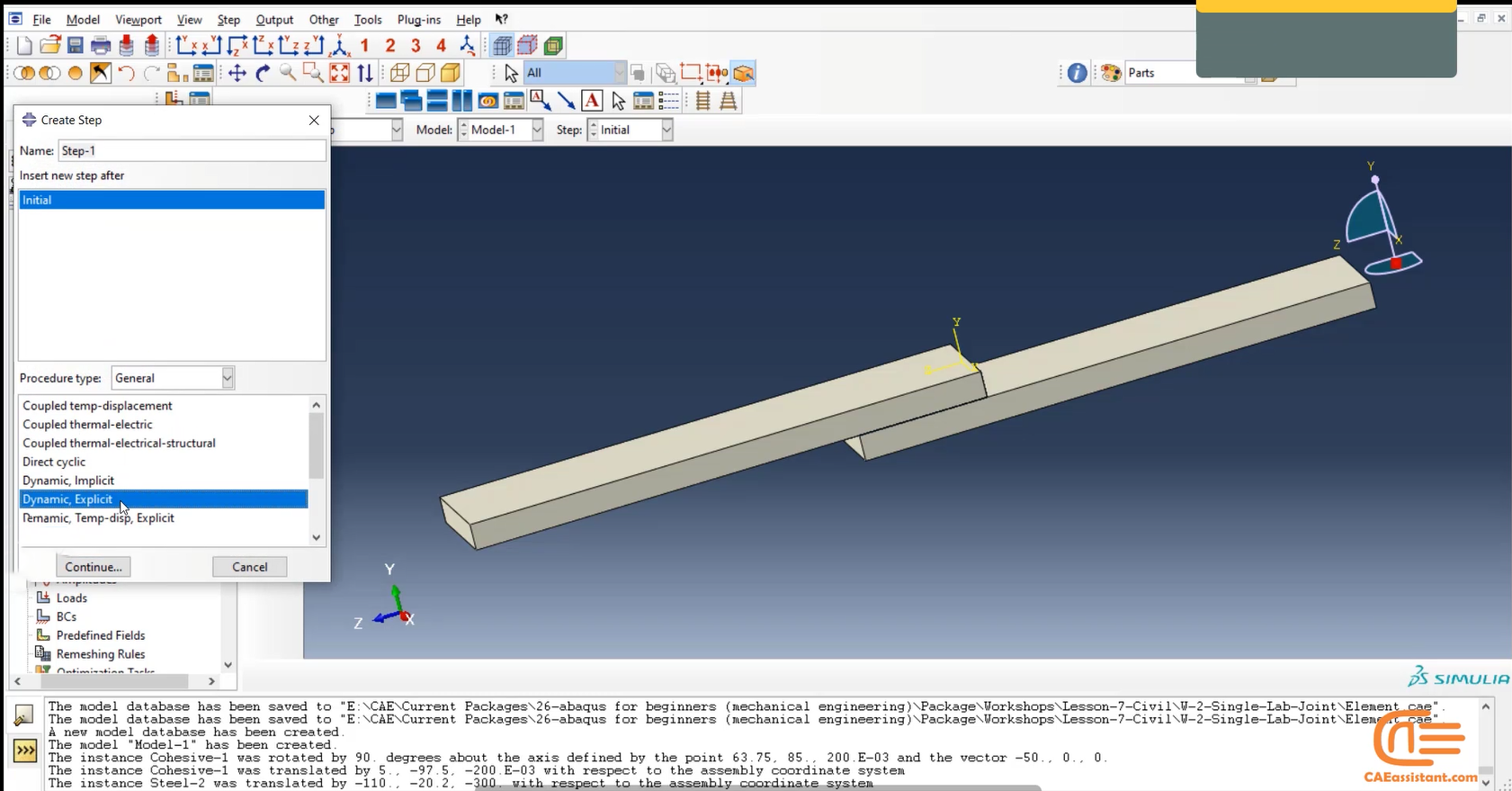Create a new model database
This screenshot has width=1512, height=791.
pos(24,46)
